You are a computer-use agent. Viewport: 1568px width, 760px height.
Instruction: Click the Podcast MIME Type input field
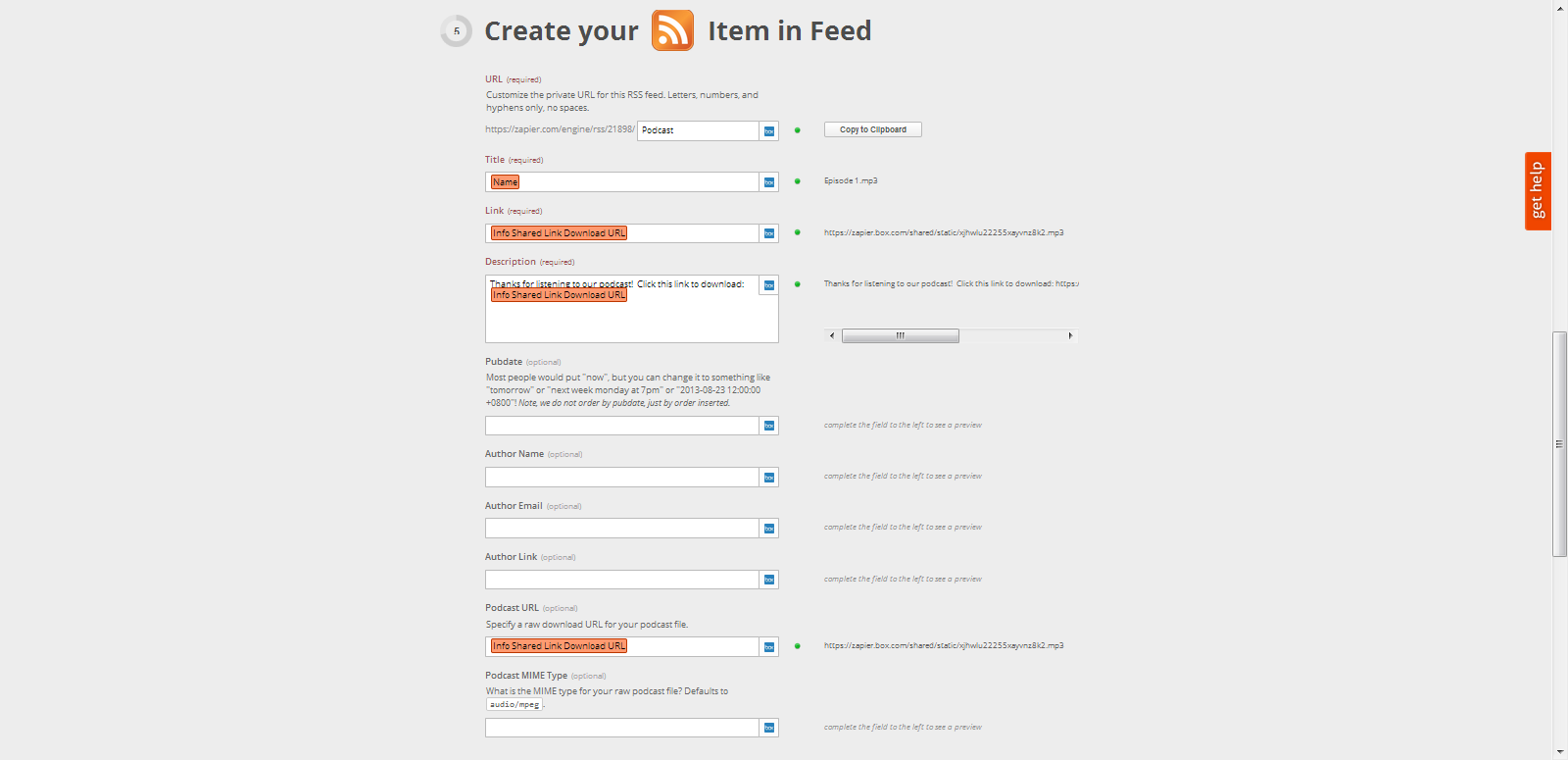click(622, 728)
